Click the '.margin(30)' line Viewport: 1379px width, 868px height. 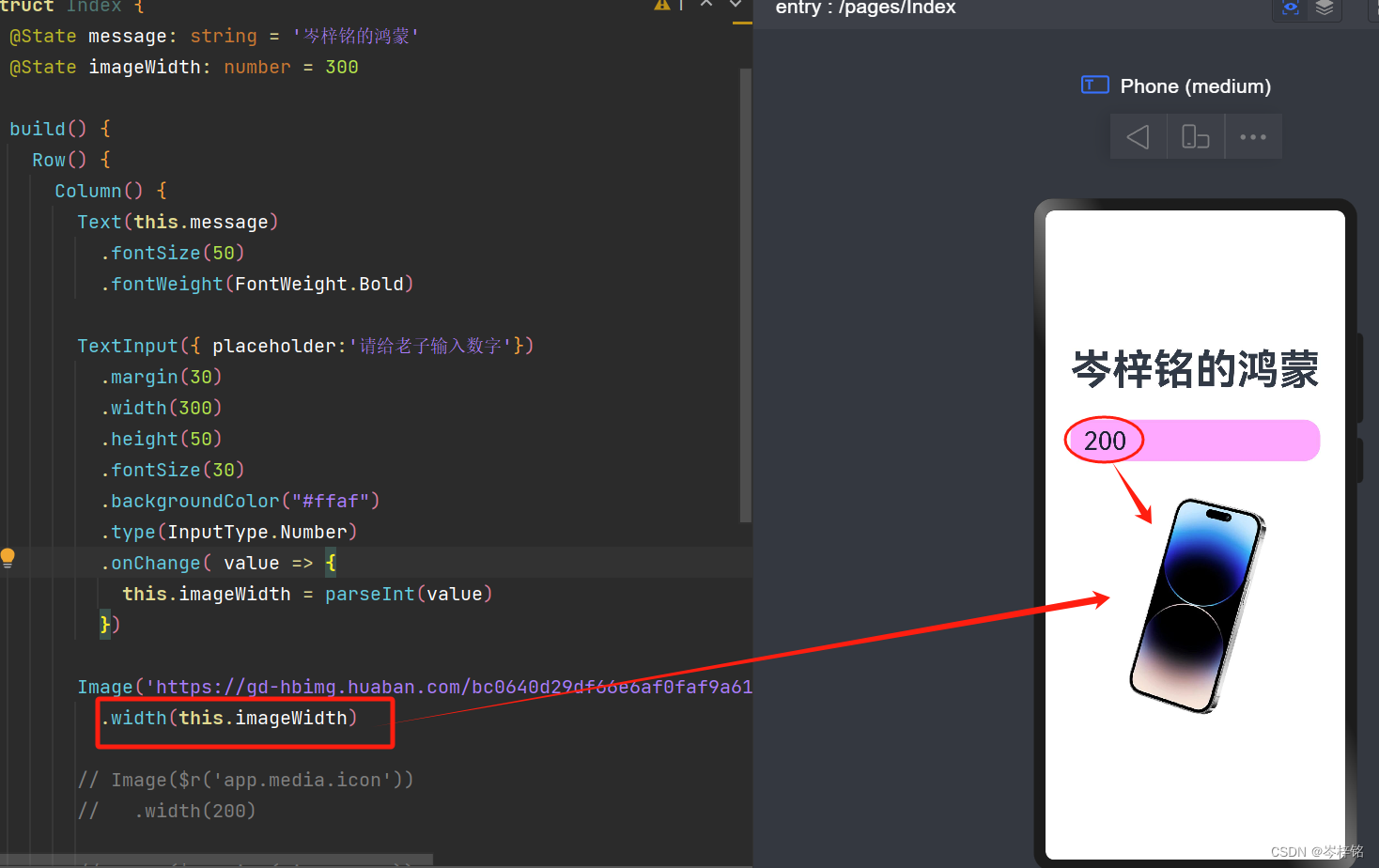click(x=162, y=377)
